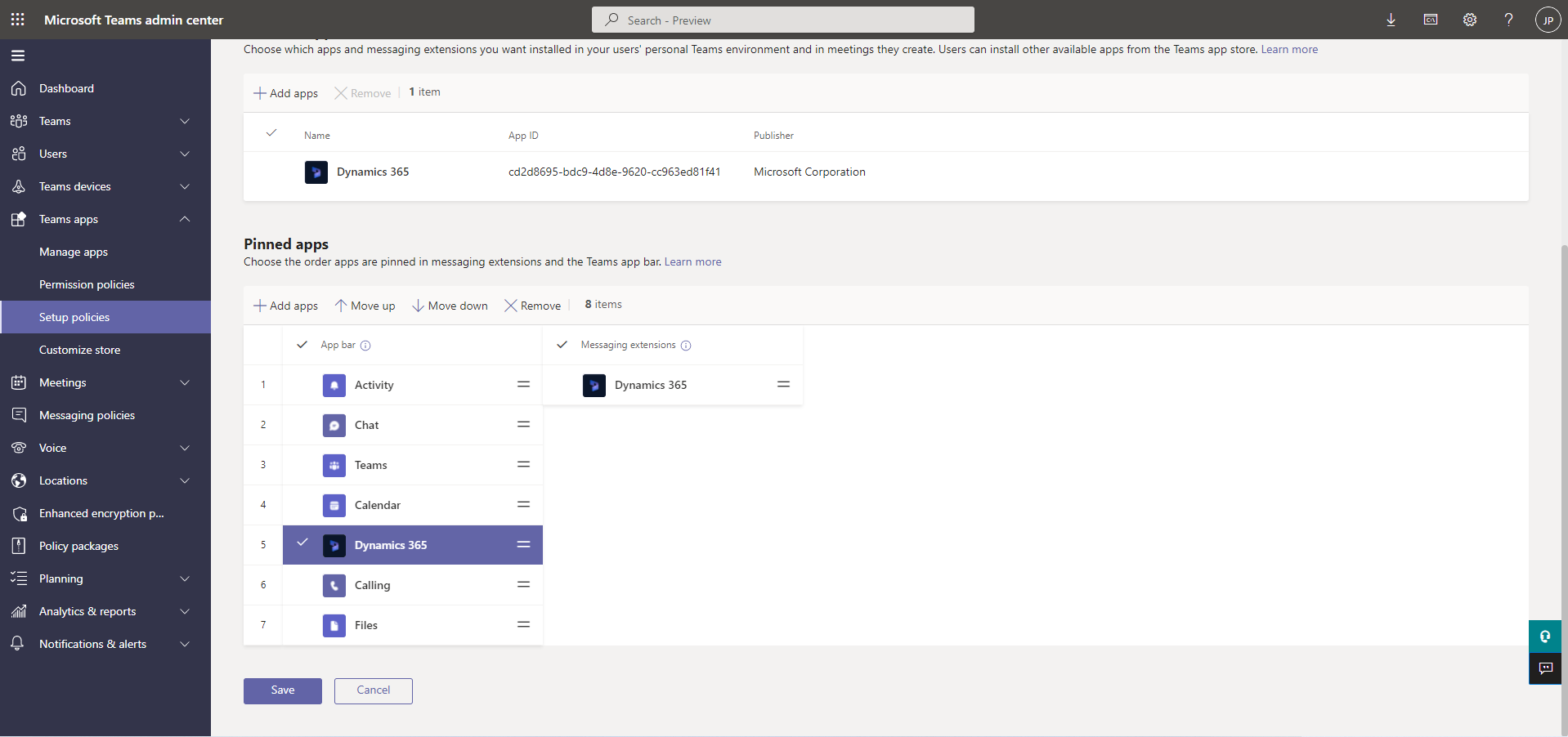Expand the Teams section in sidebar

(185, 121)
